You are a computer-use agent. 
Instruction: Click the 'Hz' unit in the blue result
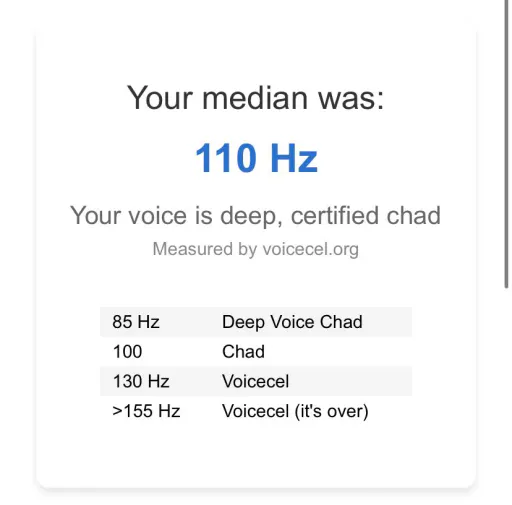point(294,158)
